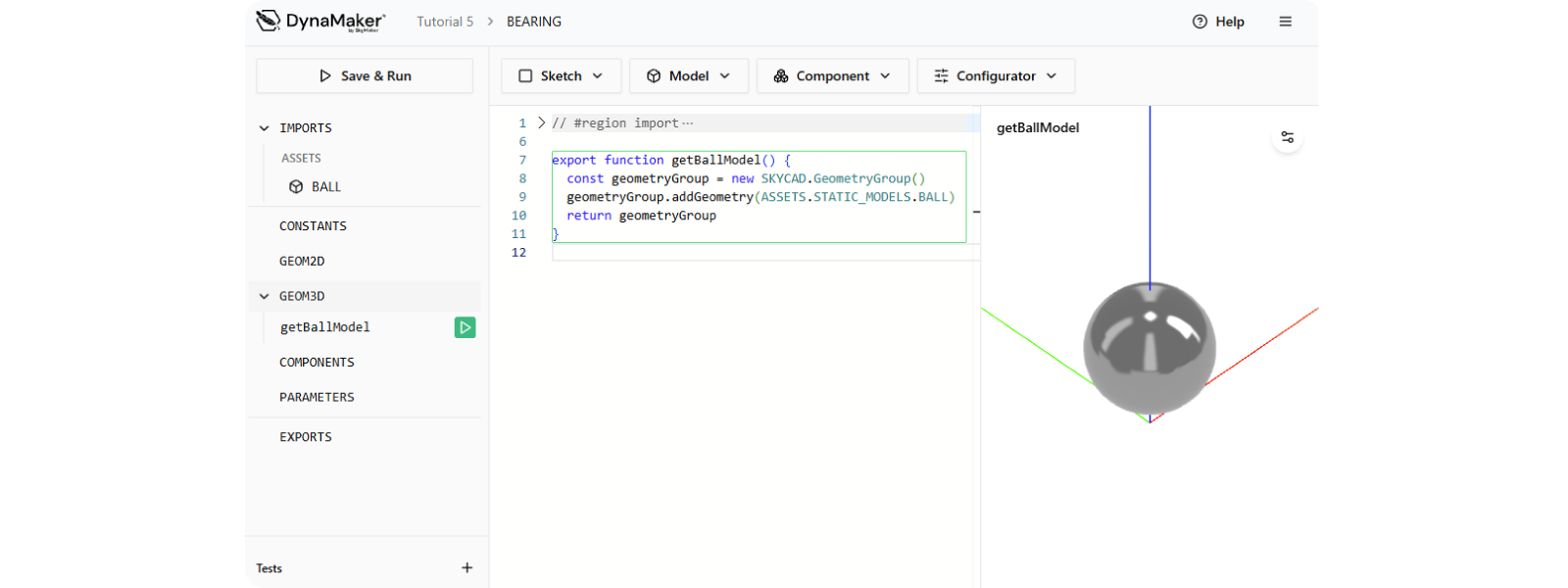Go to Tutorial 5 breadcrumb
This screenshot has height=588, width=1568.
tap(445, 22)
